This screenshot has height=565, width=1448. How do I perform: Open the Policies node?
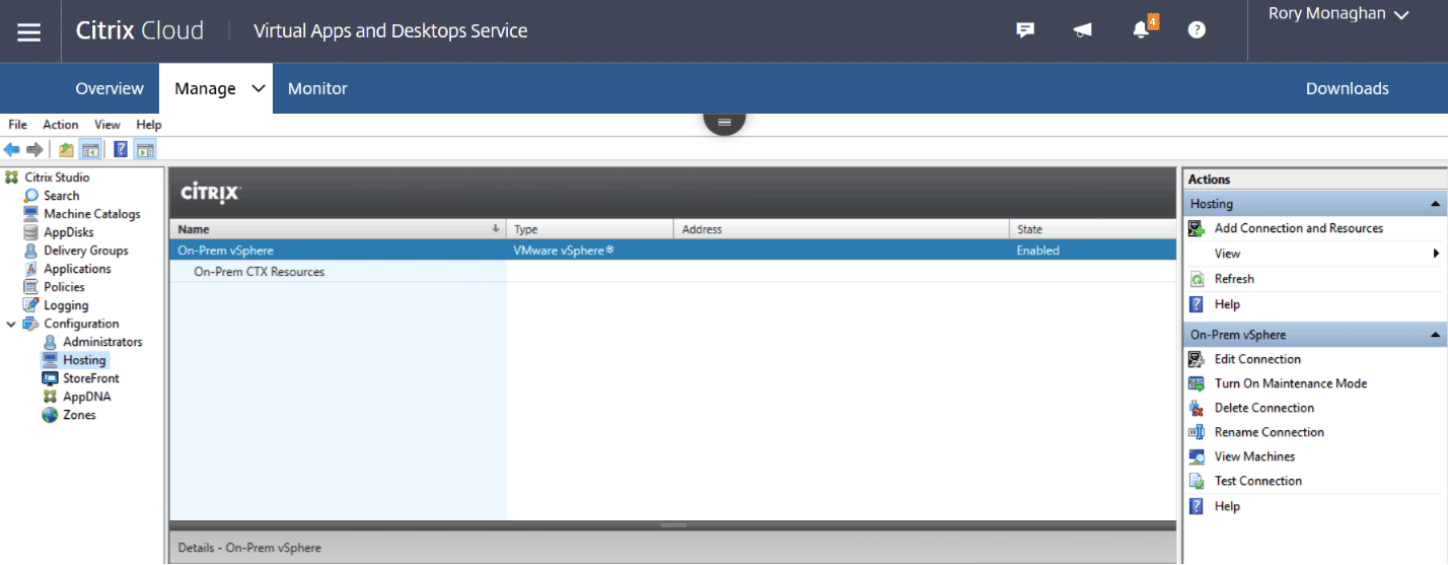pos(64,287)
